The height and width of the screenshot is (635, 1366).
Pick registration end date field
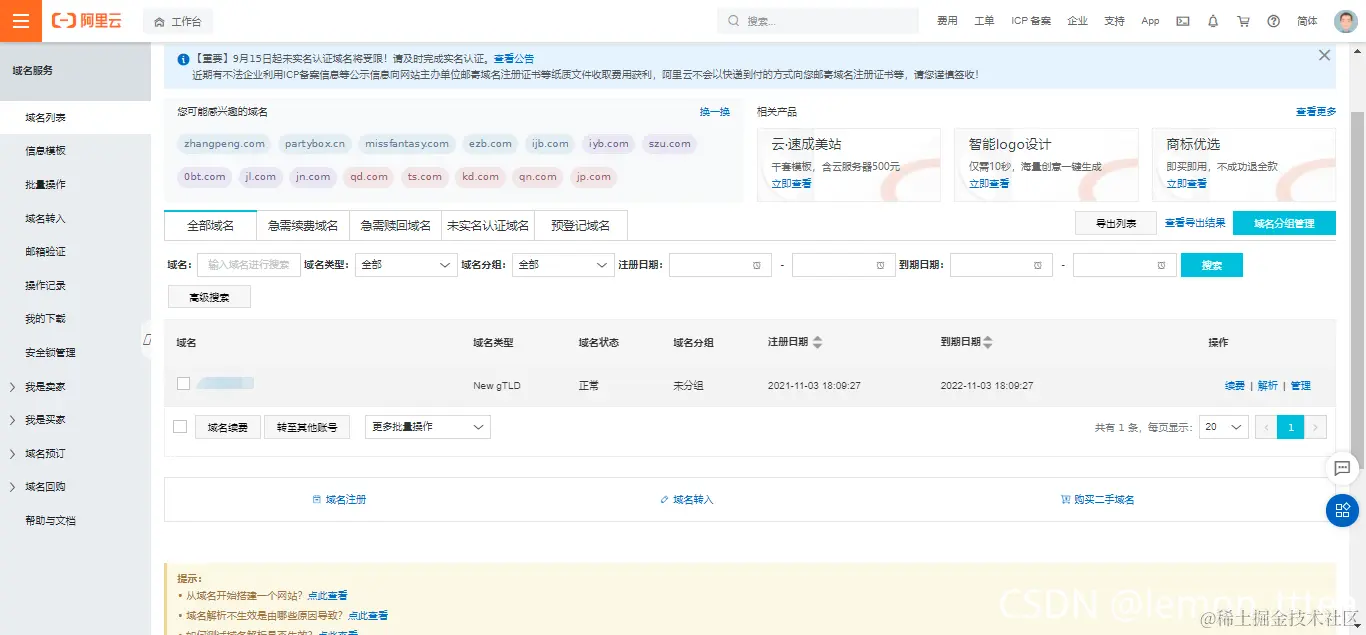[x=843, y=265]
